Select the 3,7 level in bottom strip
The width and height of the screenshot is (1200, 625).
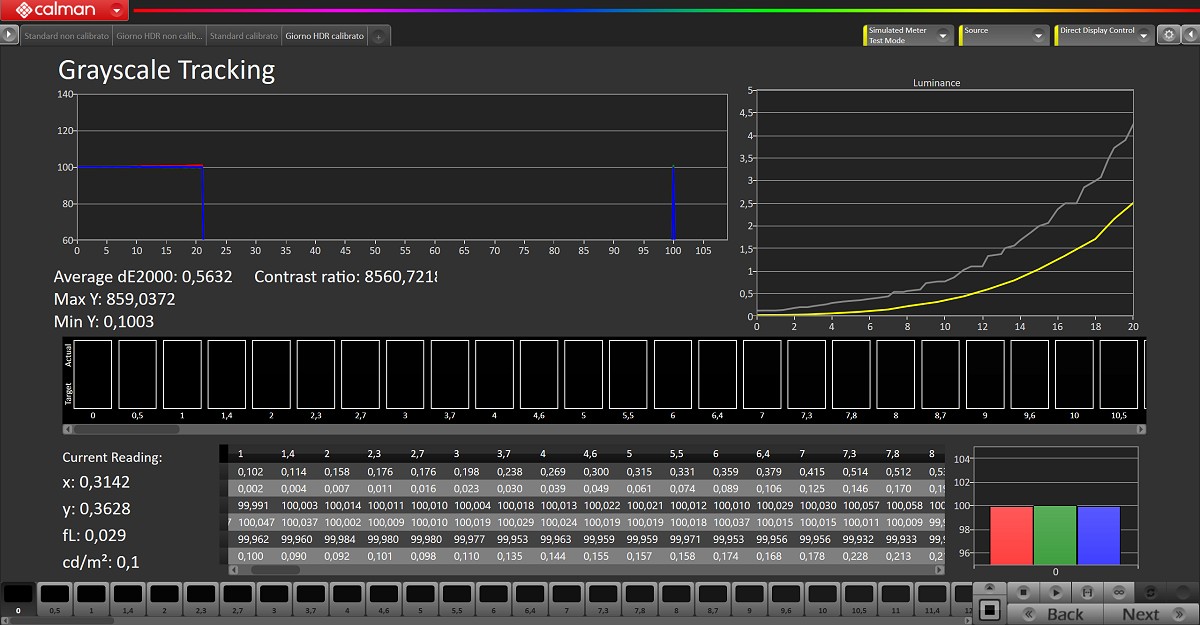311,599
